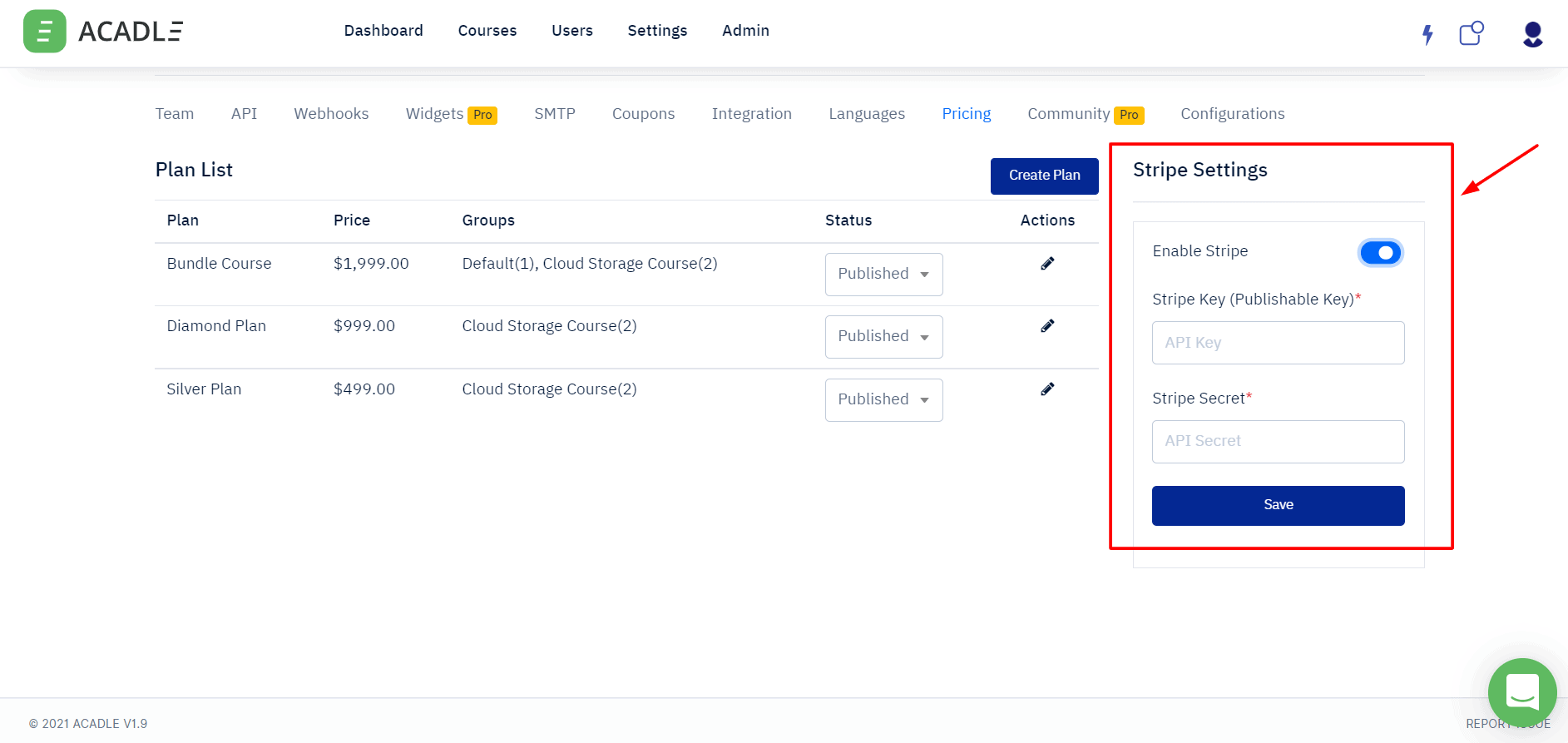
Task: Open the Webhooks settings tab
Action: coord(331,114)
